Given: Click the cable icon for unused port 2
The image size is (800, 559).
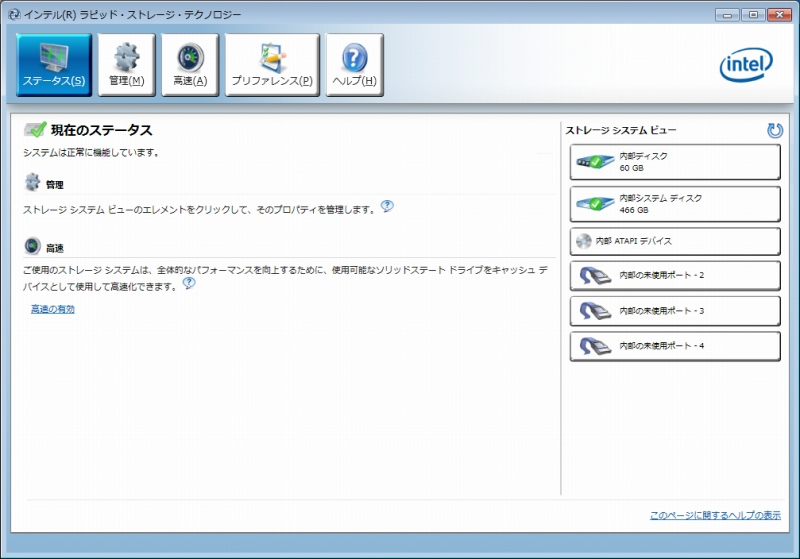Looking at the screenshot, I should point(595,275).
